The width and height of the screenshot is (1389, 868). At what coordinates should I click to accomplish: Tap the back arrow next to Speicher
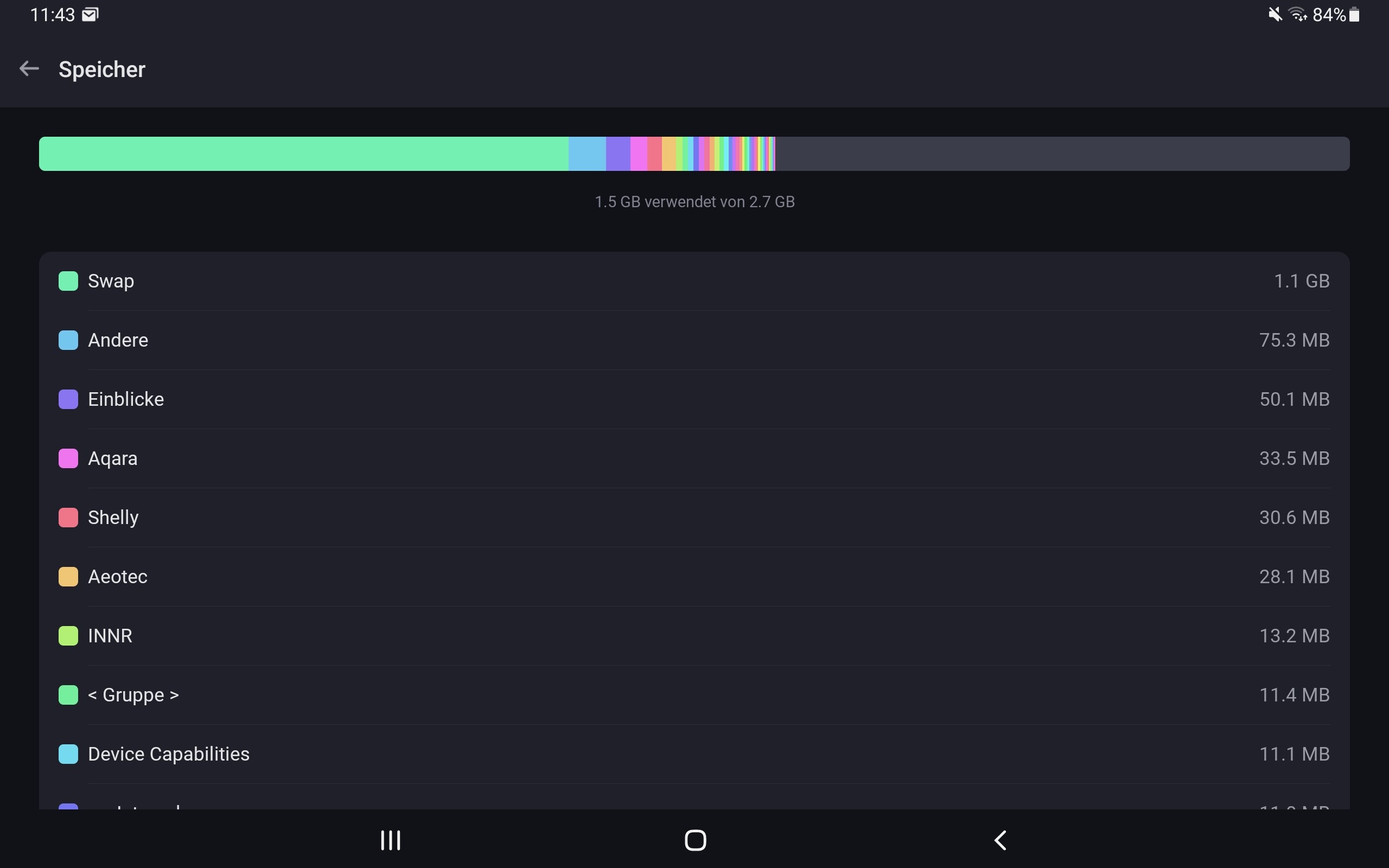coord(29,69)
